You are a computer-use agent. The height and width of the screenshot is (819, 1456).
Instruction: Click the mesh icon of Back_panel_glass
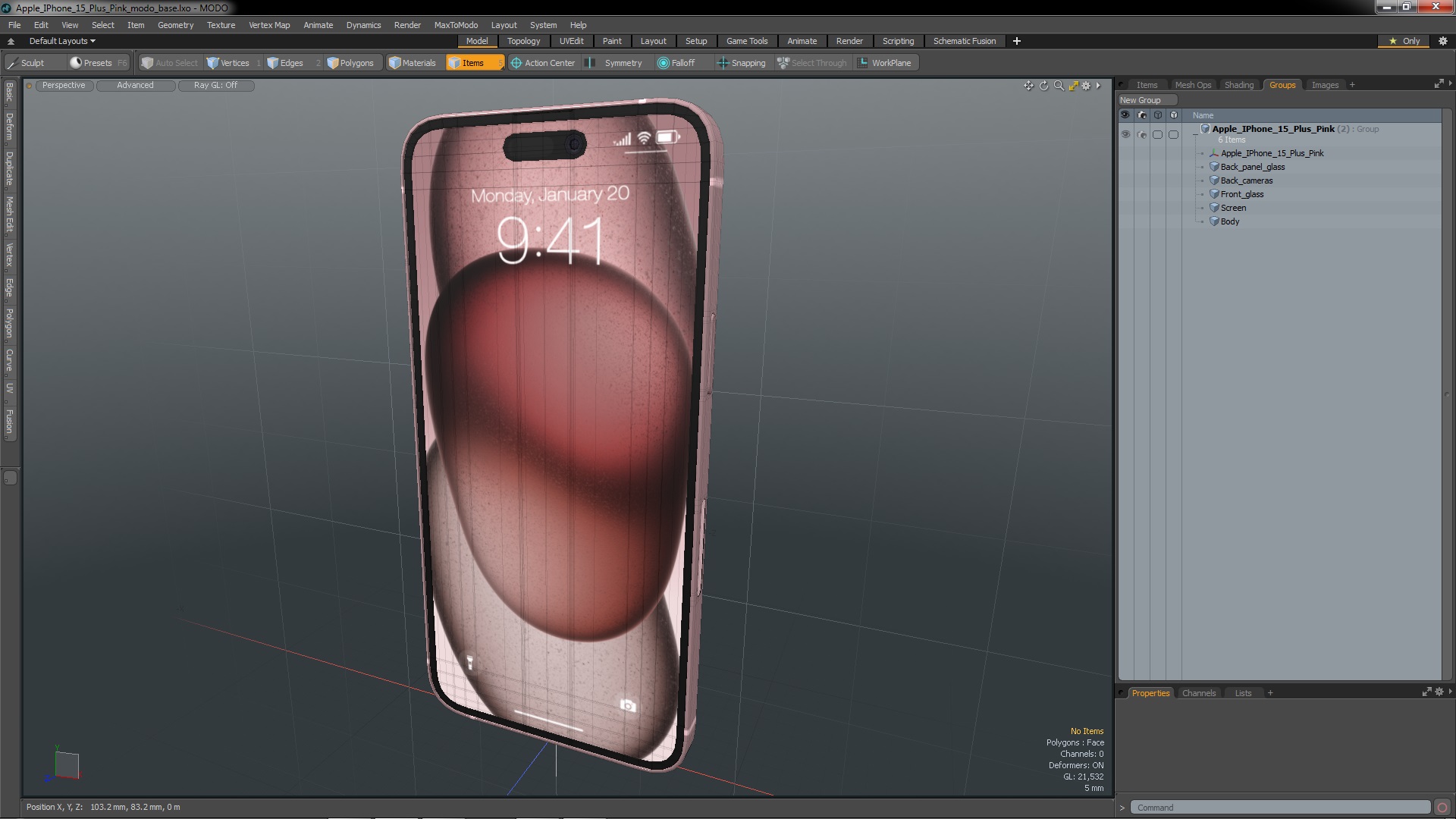[x=1214, y=167]
